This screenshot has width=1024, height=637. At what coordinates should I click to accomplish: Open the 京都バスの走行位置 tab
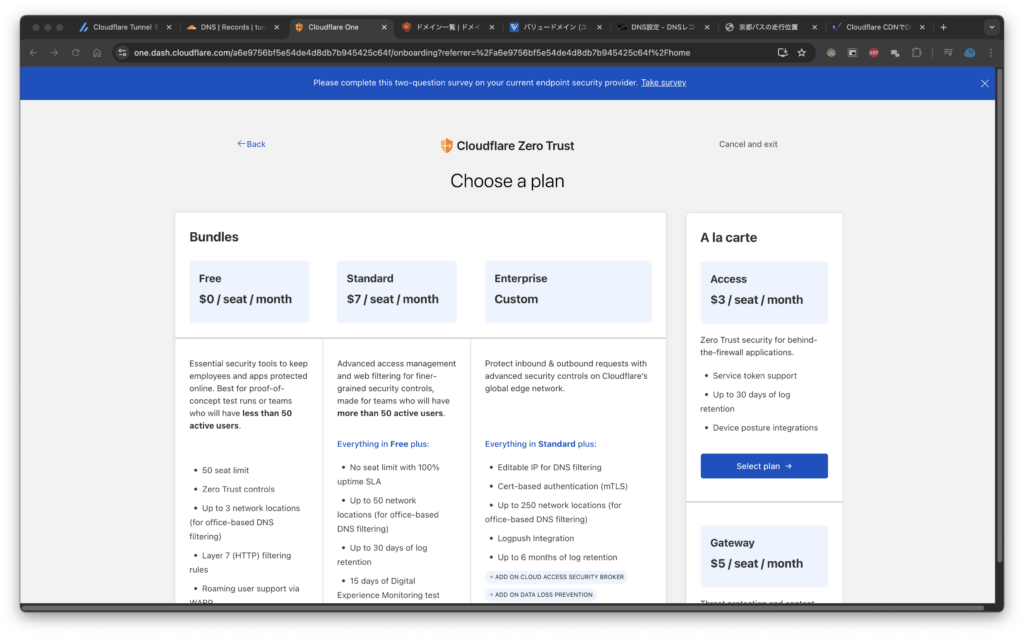[x=769, y=27]
